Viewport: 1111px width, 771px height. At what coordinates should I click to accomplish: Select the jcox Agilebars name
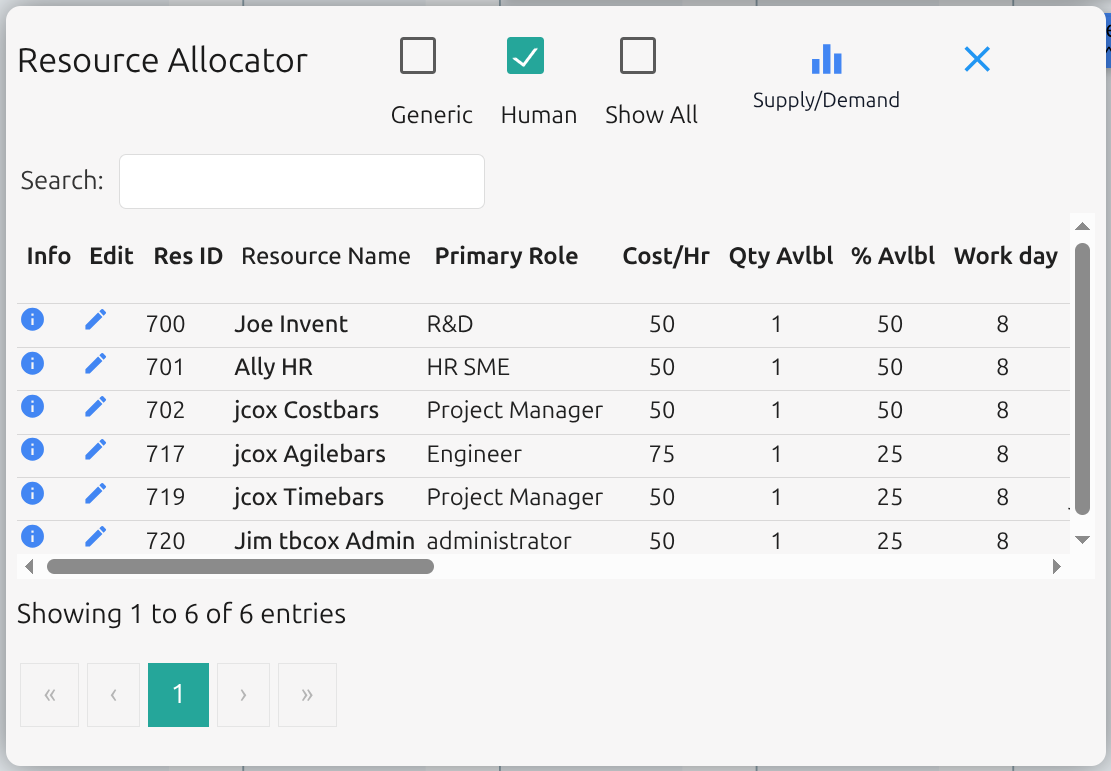click(310, 454)
